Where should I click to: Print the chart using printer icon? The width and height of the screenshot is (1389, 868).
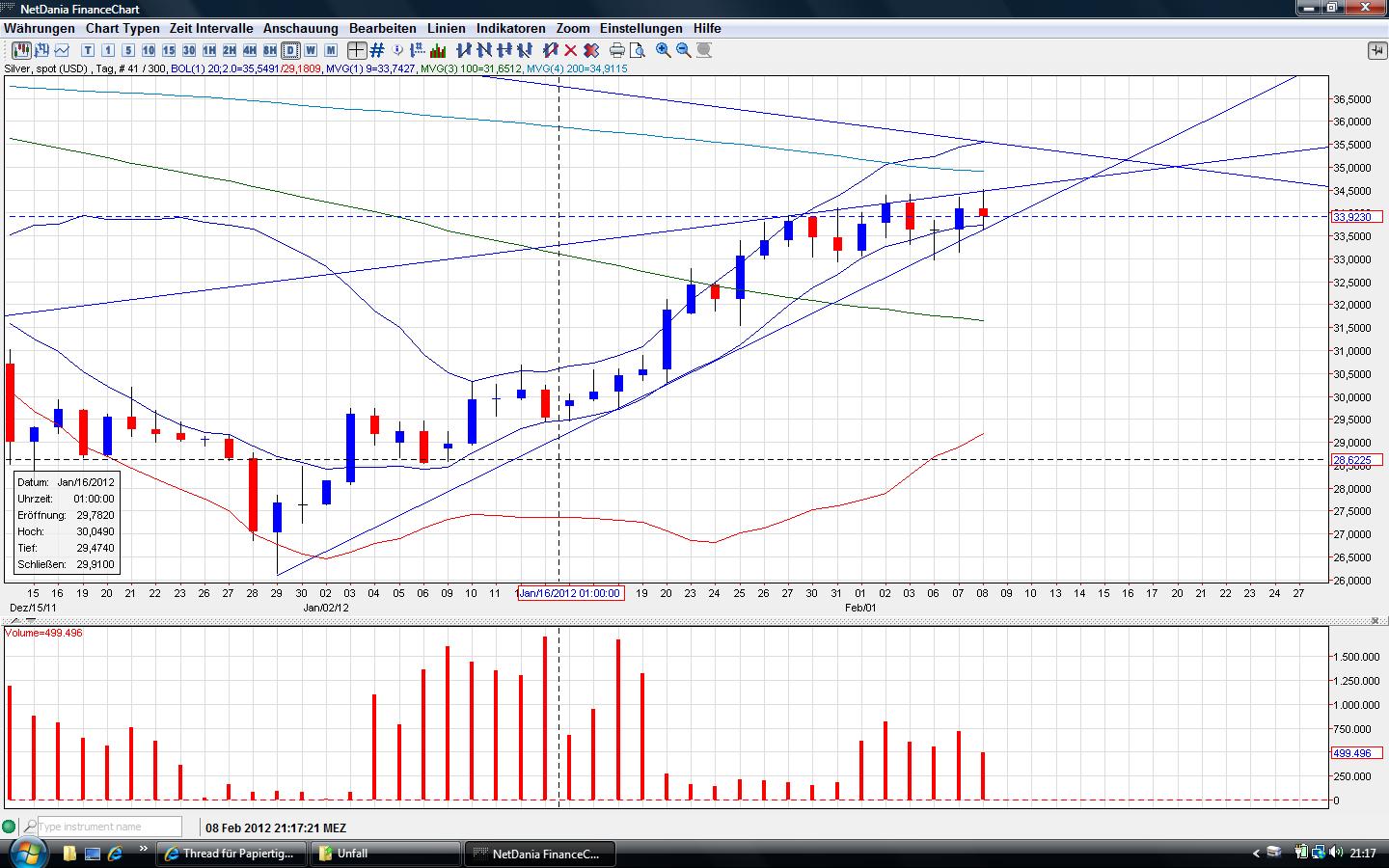pos(616,50)
